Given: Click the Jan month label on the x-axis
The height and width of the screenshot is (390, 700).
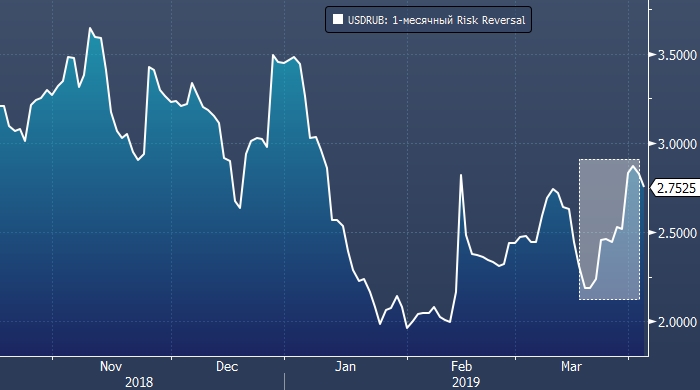Looking at the screenshot, I should tap(346, 366).
